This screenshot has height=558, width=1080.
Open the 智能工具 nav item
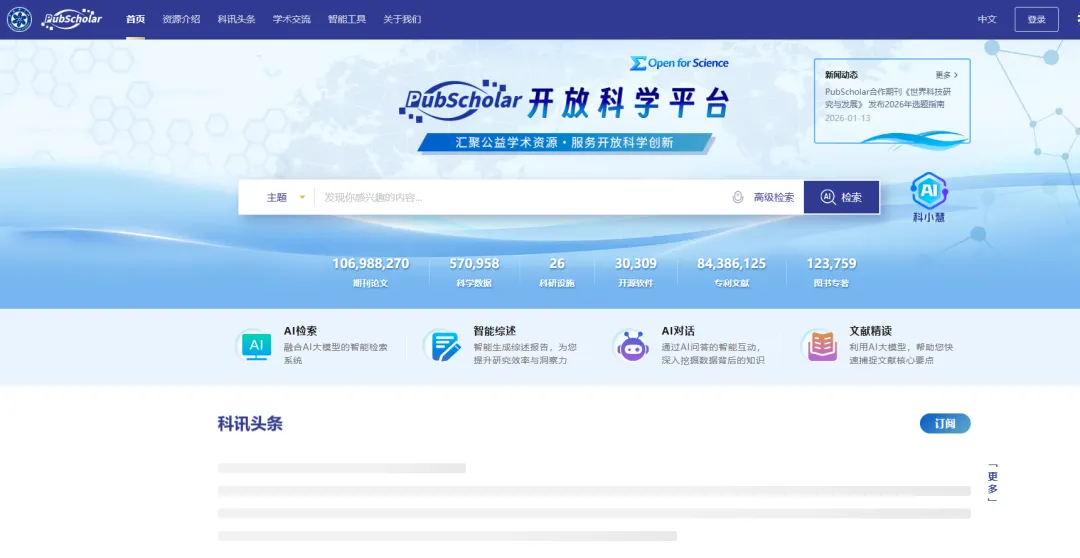(x=346, y=19)
